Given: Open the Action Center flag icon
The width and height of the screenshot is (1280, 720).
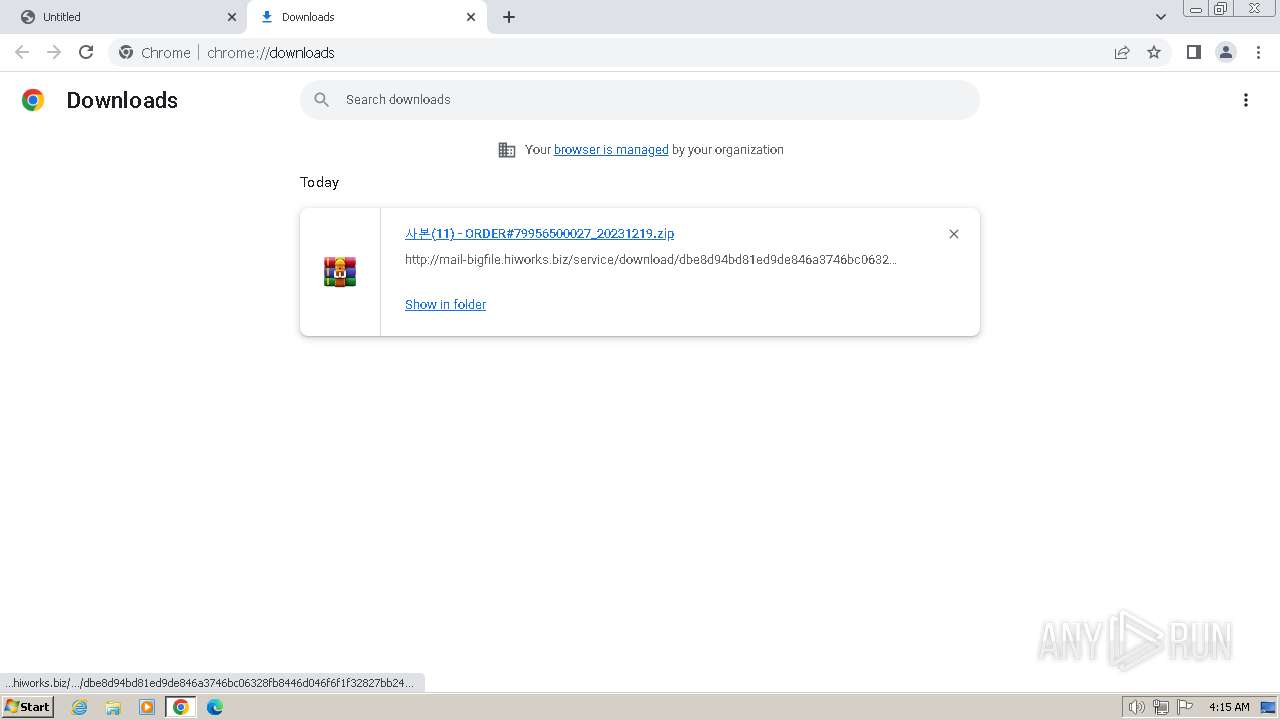Looking at the screenshot, I should coord(1185,707).
